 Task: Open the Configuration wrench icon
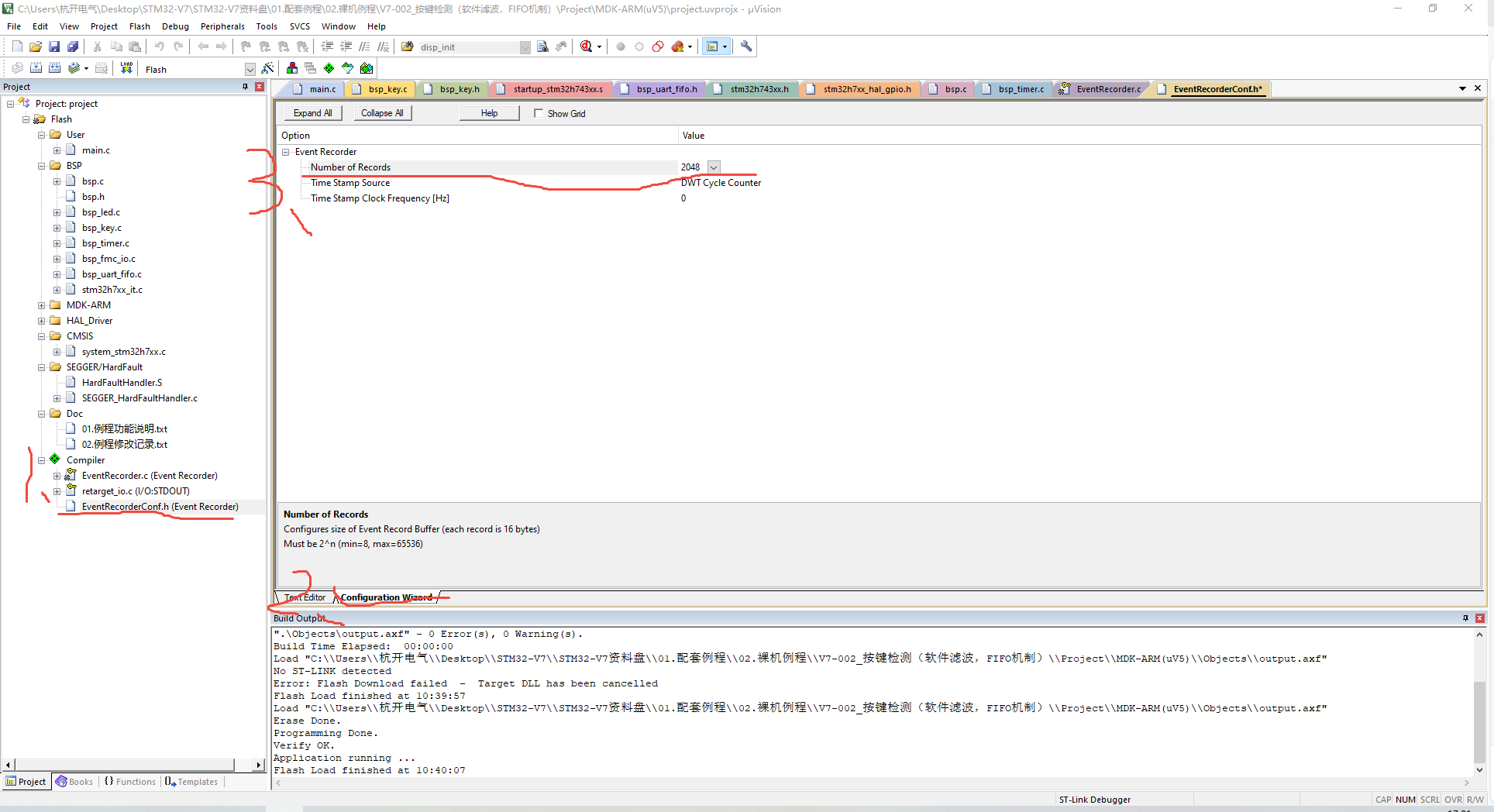[x=745, y=46]
